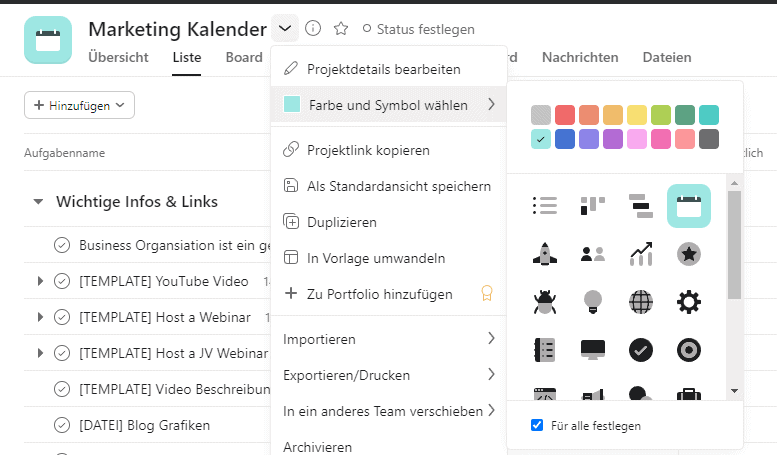Pick the yellow color swatch

637,115
